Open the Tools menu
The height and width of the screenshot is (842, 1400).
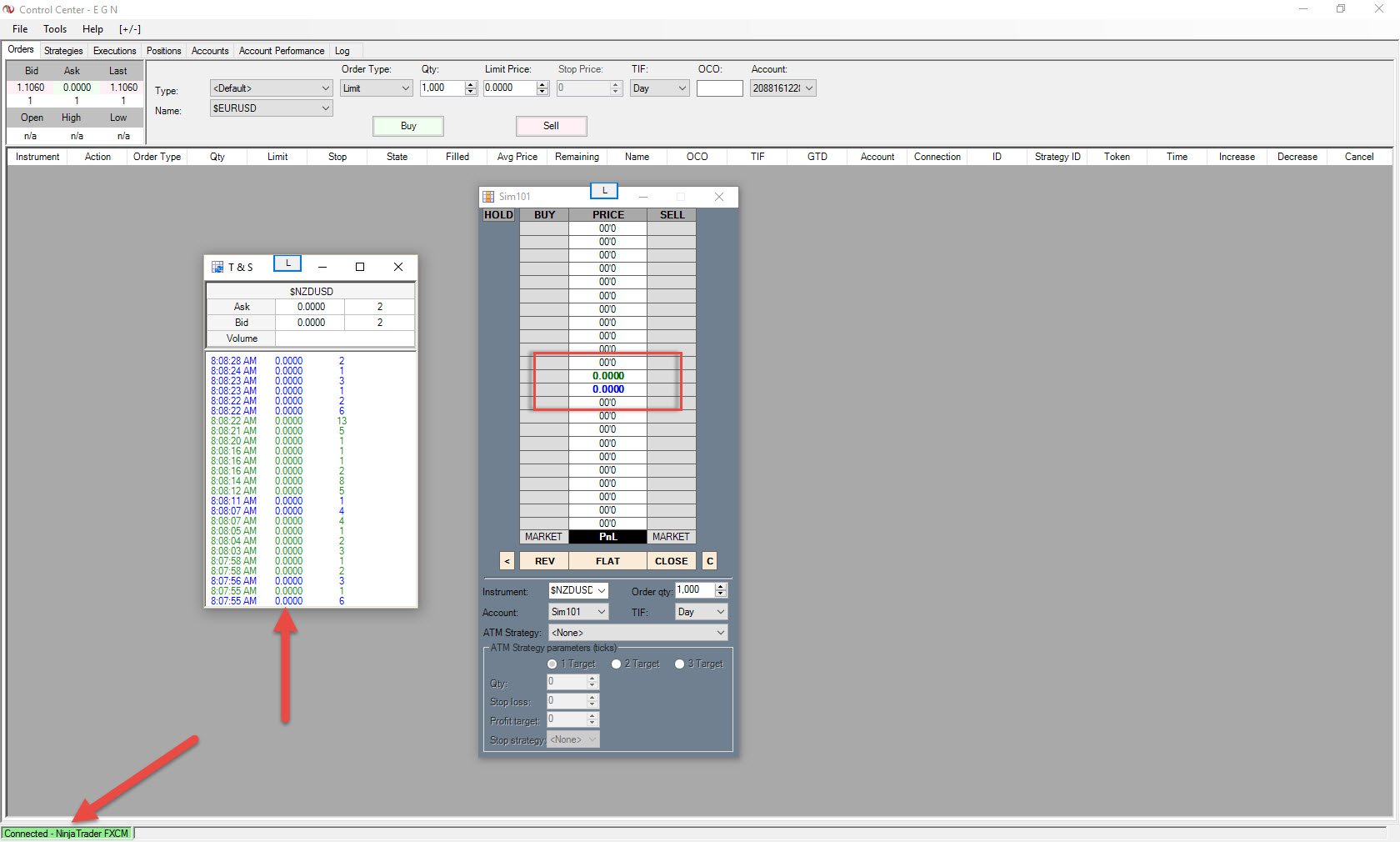[55, 29]
